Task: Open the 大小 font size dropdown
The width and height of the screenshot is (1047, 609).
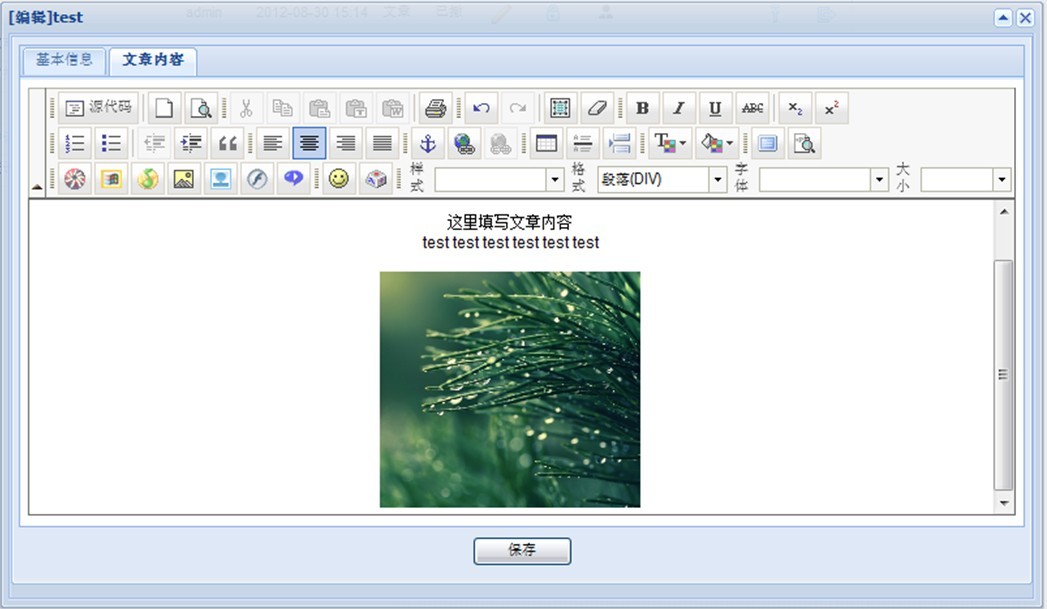Action: pyautogui.click(x=966, y=180)
